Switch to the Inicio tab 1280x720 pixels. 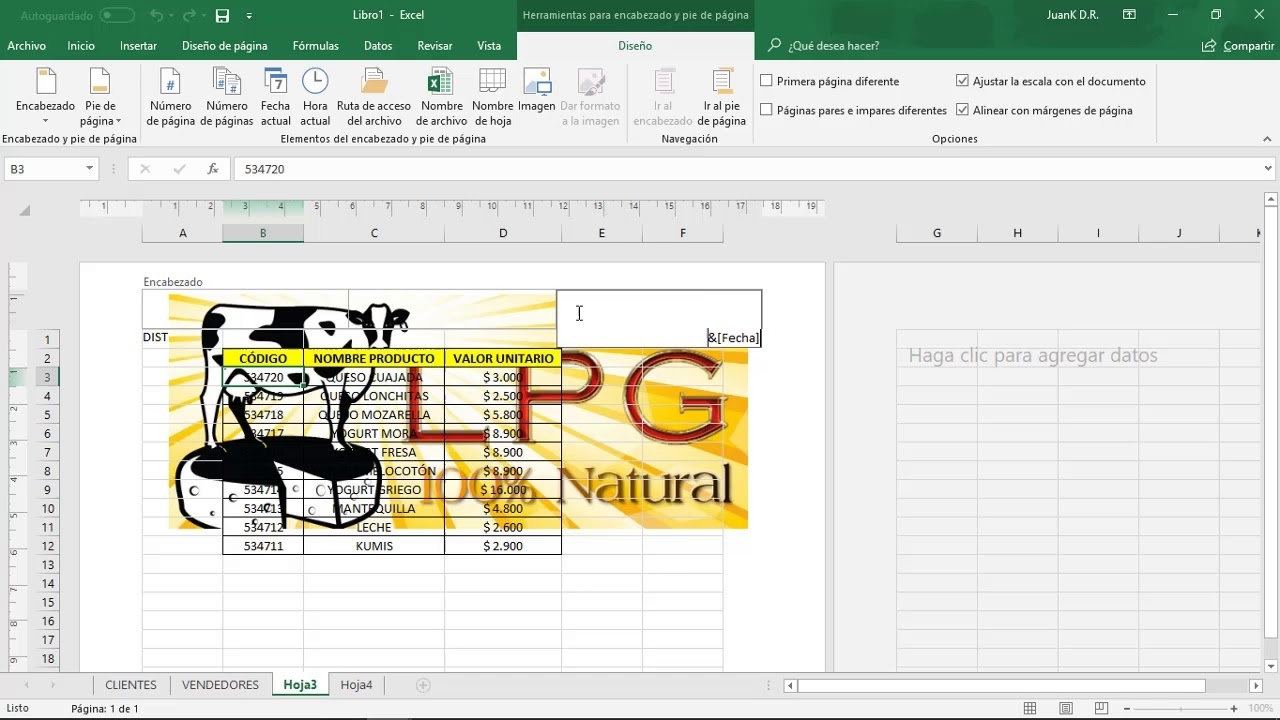tap(81, 46)
